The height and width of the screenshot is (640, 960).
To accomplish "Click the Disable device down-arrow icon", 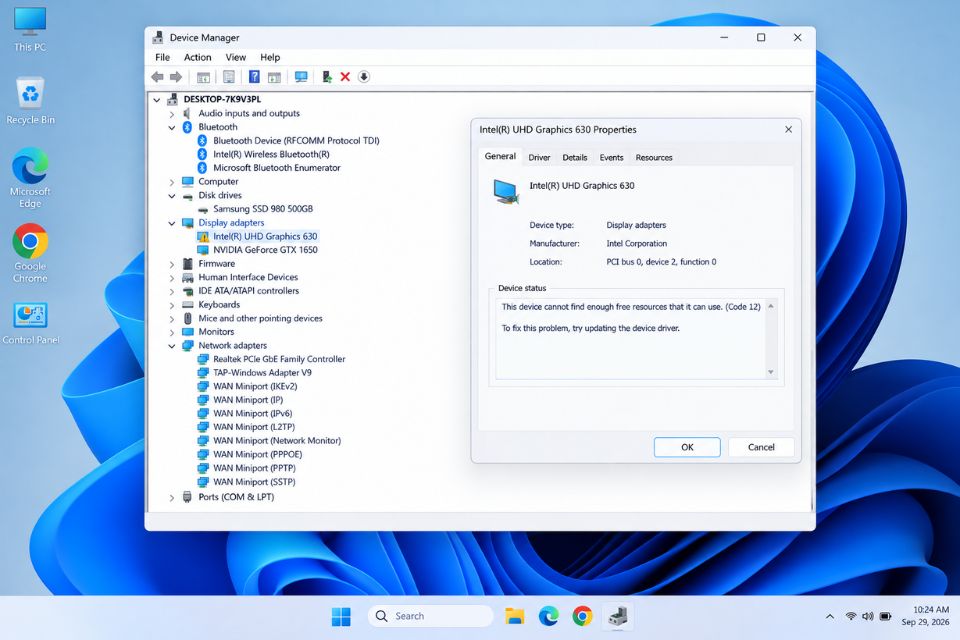I will point(364,77).
